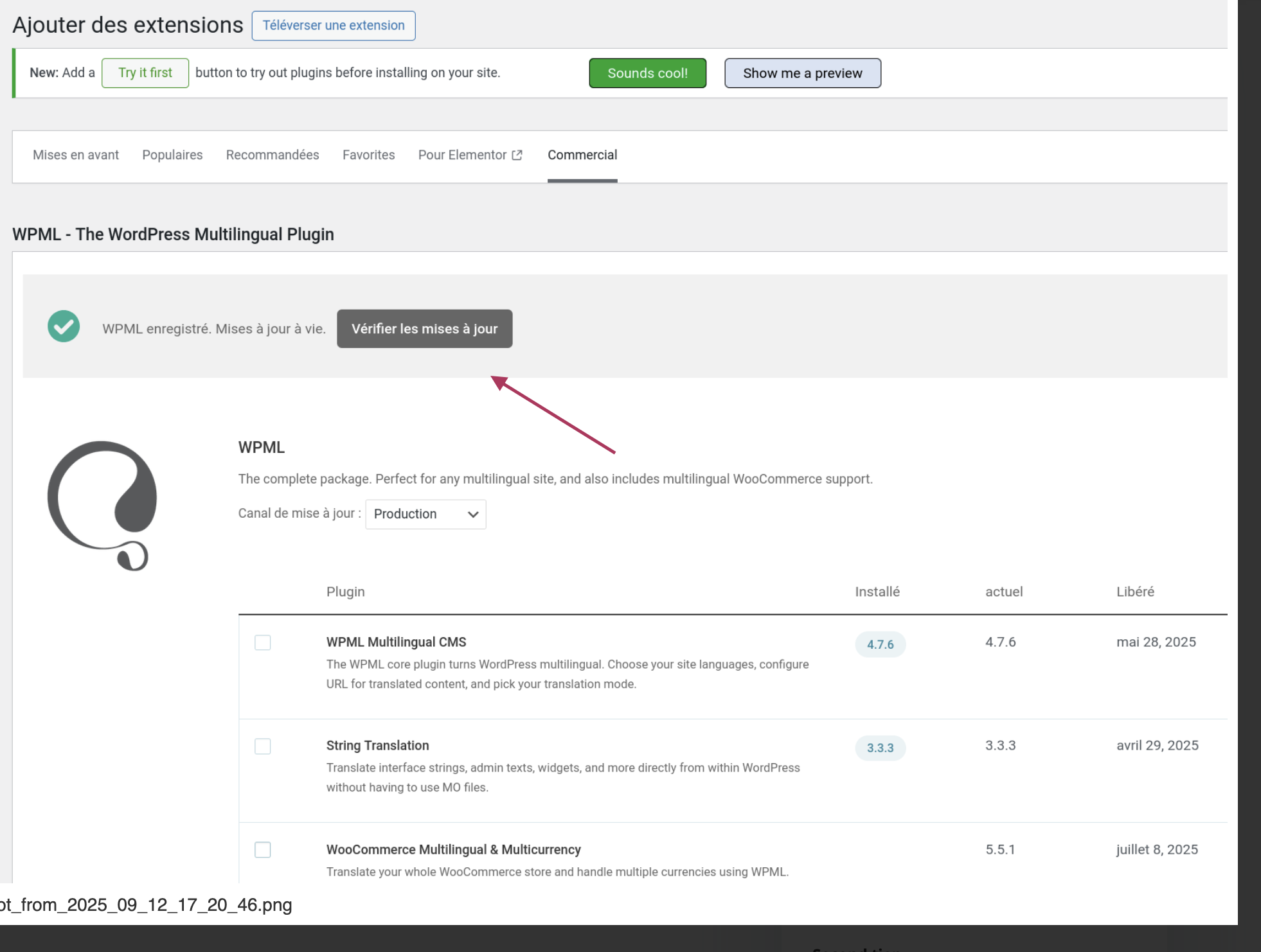Click the release date juillet 8, 2025
This screenshot has height=952, width=1261.
click(x=1157, y=849)
